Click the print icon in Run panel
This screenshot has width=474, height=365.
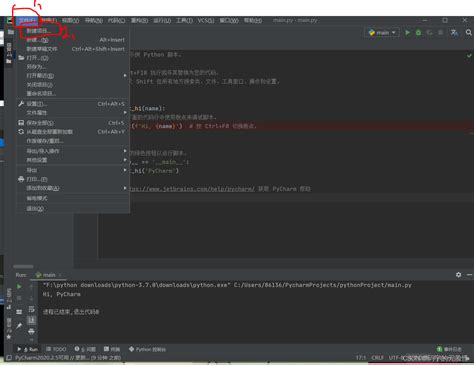click(x=31, y=331)
